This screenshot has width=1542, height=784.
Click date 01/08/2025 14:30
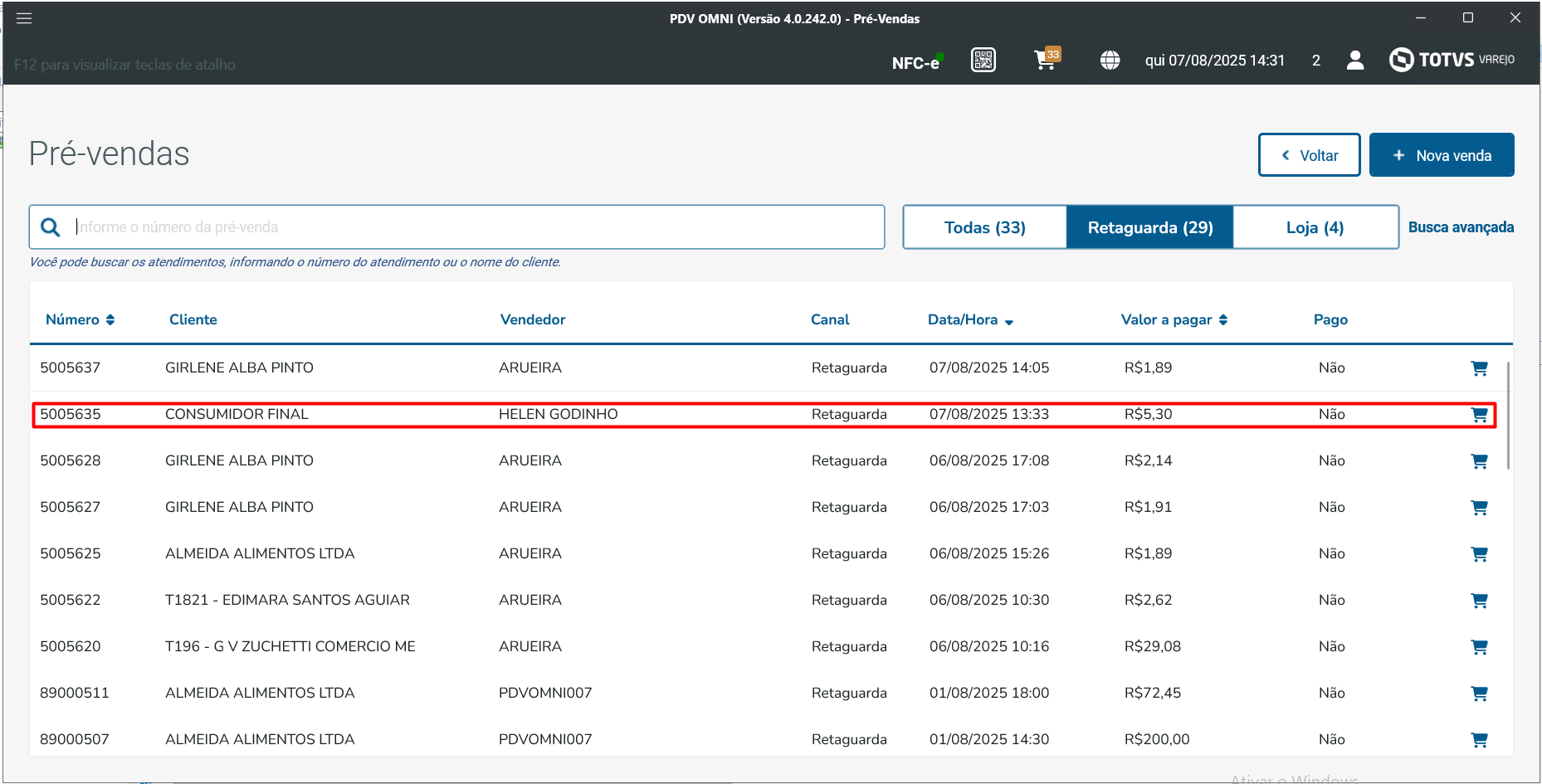coord(988,739)
